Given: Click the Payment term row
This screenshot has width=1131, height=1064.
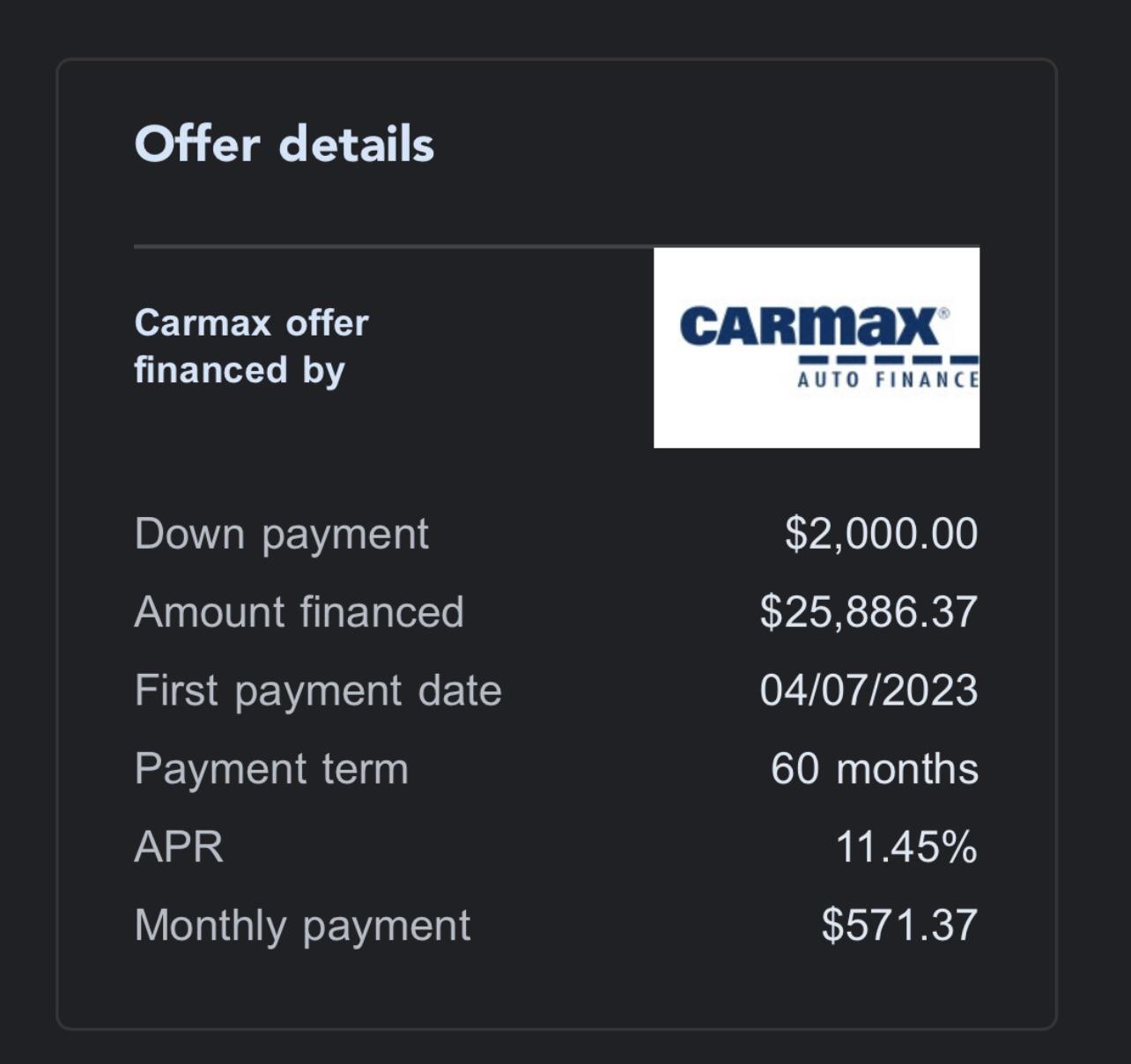Looking at the screenshot, I should click(270, 768).
